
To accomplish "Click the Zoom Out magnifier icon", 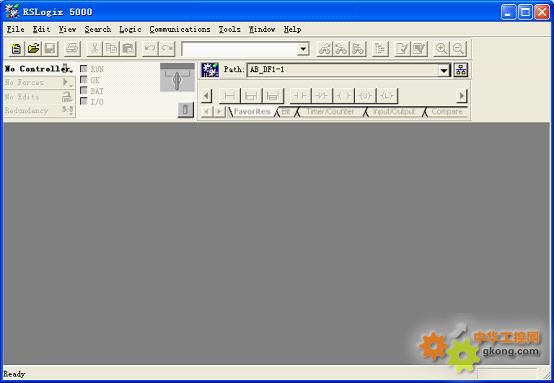I will [x=458, y=48].
